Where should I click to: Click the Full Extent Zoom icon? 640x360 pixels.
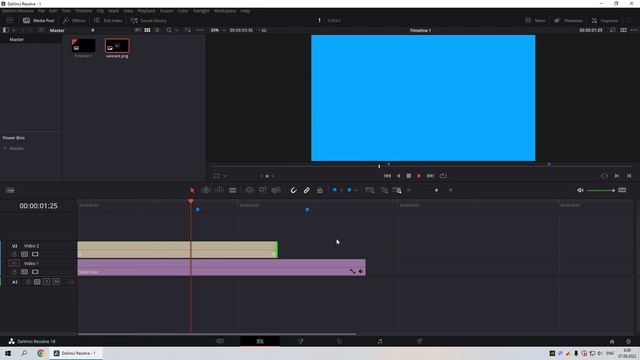point(370,190)
